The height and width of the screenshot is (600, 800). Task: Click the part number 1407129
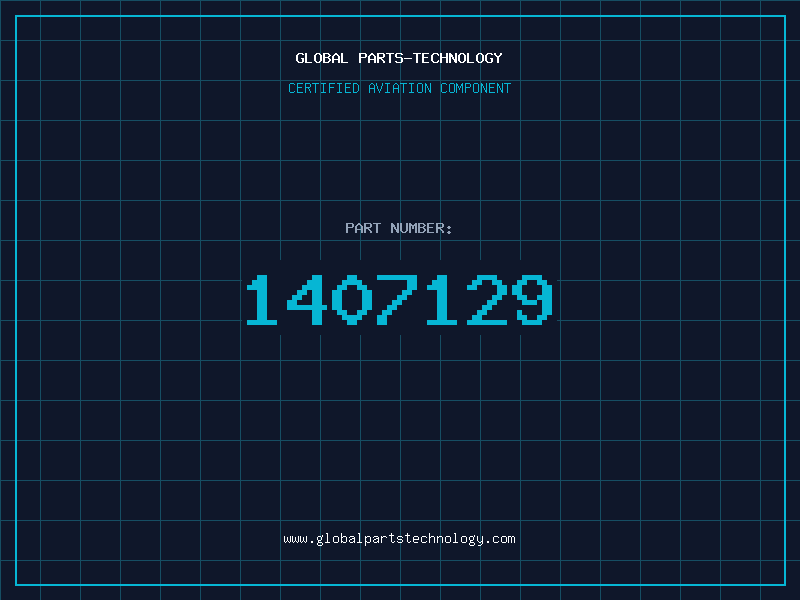pyautogui.click(x=399, y=299)
